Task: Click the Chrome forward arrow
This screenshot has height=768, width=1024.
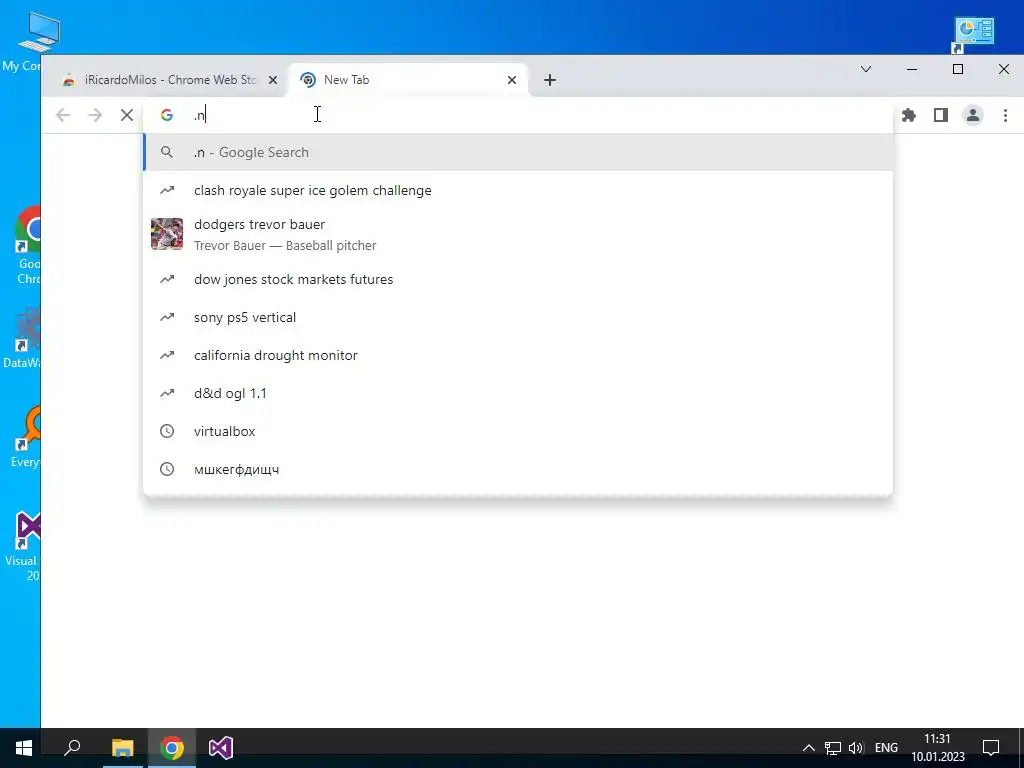Action: point(95,116)
